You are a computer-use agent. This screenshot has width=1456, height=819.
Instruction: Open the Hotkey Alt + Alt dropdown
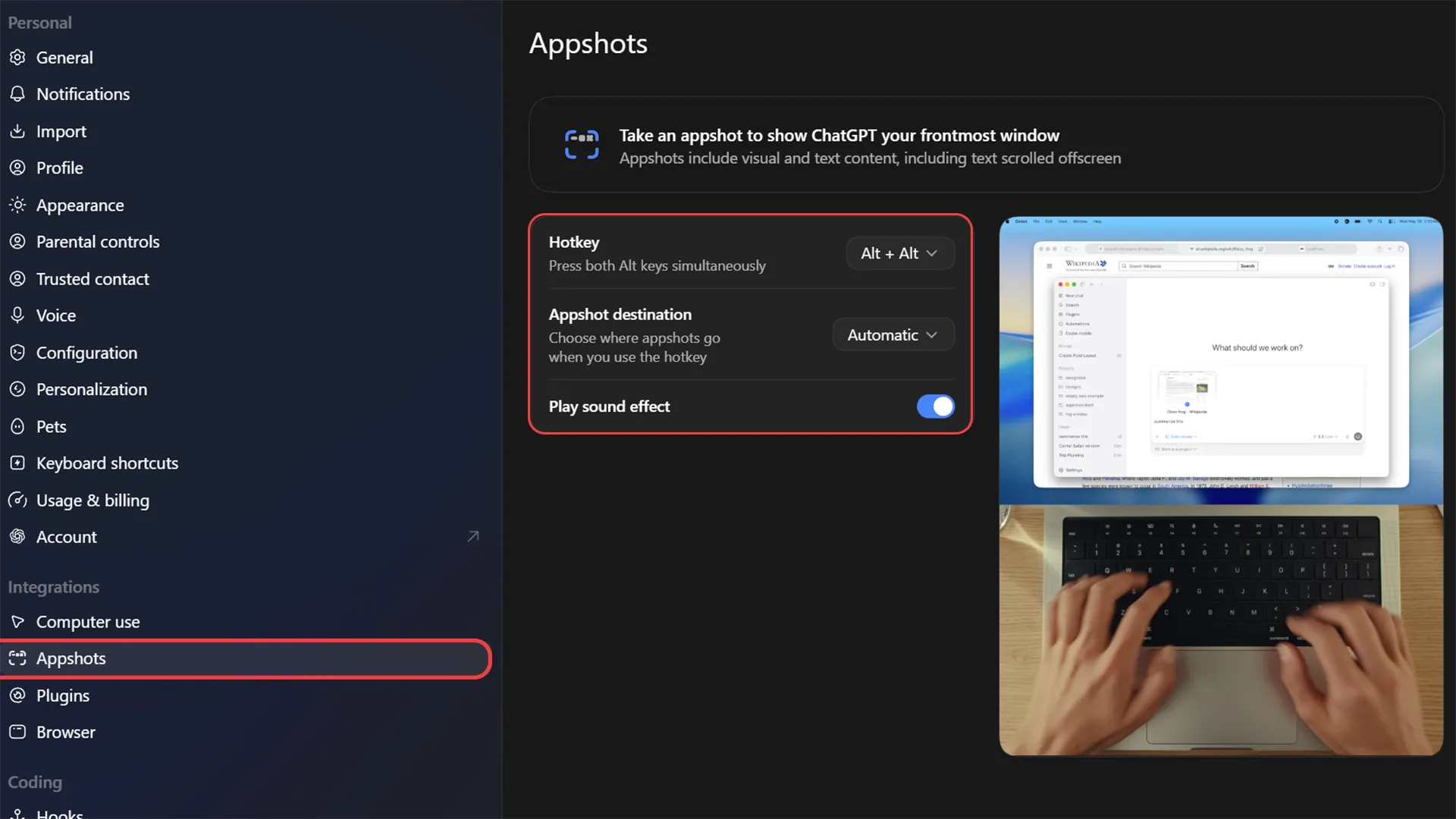[900, 253]
